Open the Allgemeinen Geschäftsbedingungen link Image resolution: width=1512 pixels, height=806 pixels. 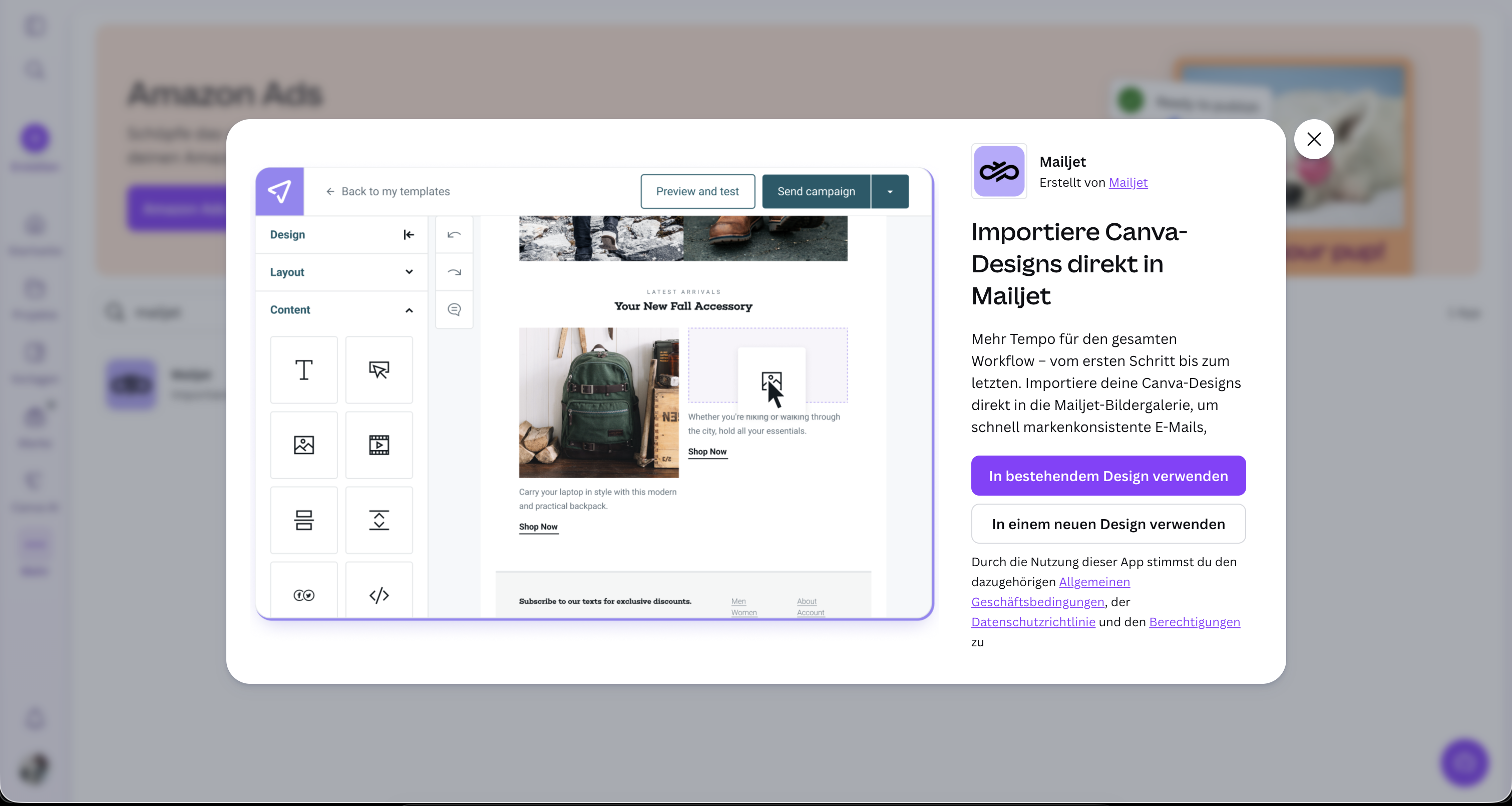(x=1051, y=592)
